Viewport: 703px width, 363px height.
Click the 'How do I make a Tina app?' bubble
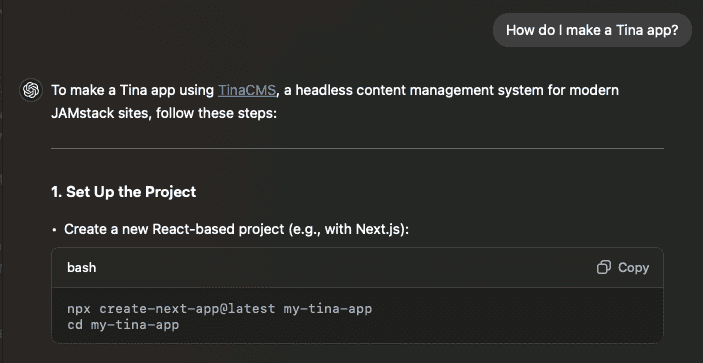pos(592,30)
